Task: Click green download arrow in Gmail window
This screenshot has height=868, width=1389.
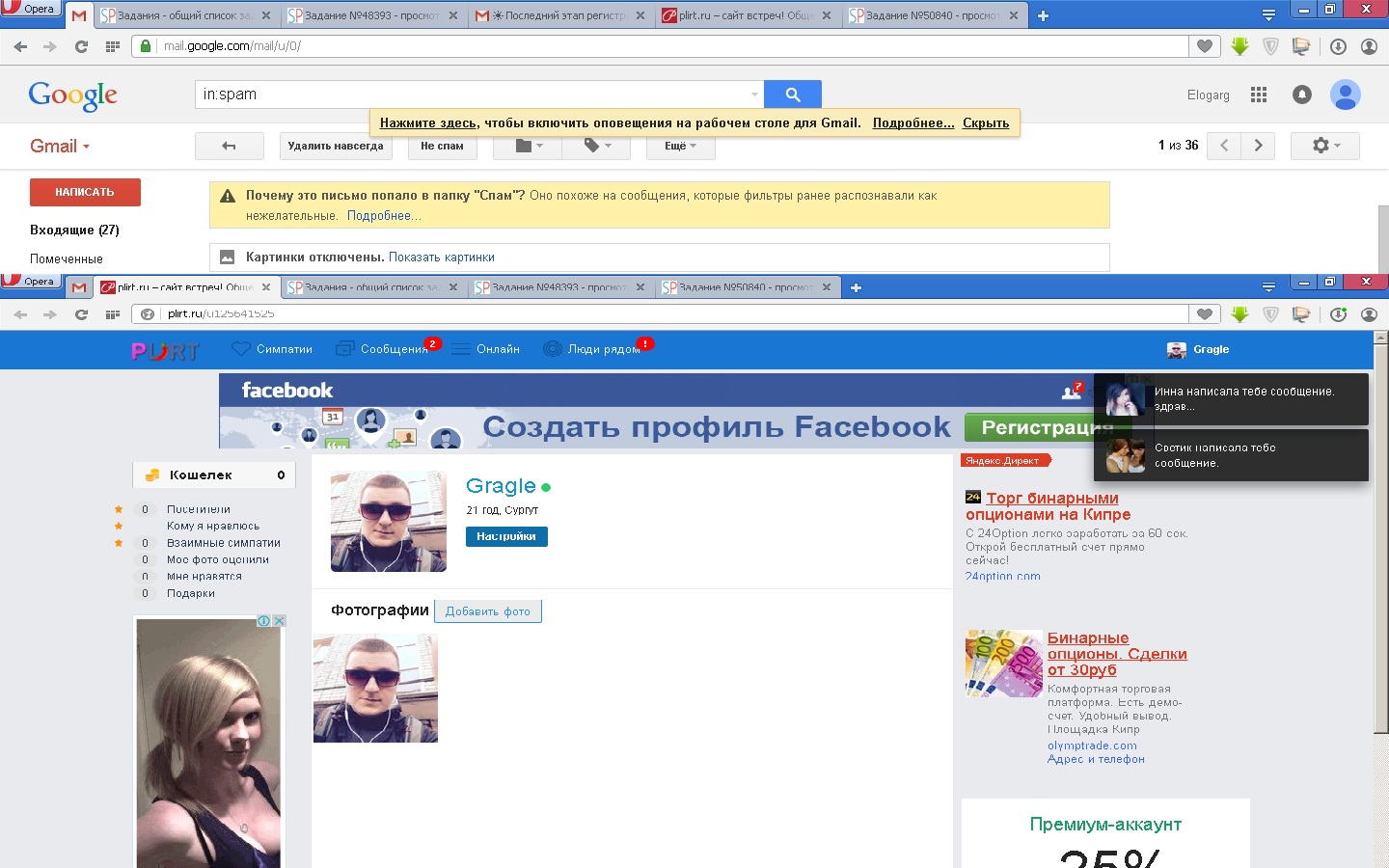Action: click(x=1240, y=46)
